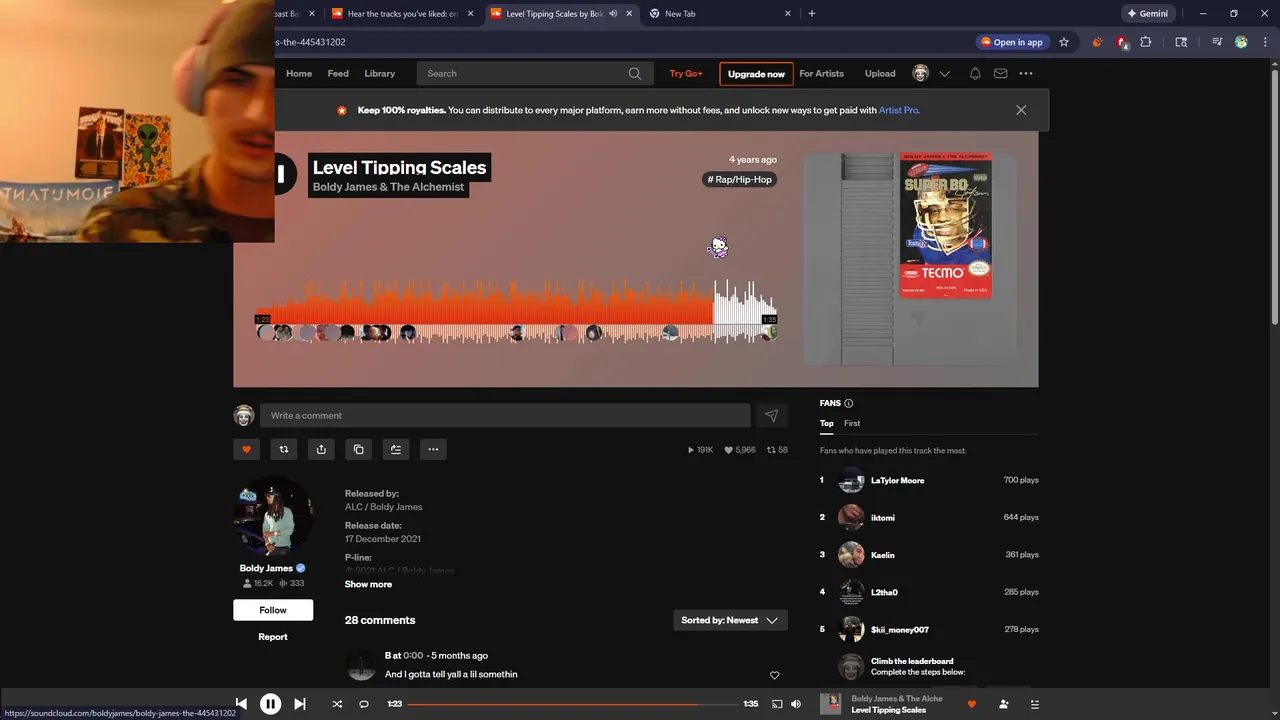Click the Open in app button
The image size is (1280, 720).
(x=1012, y=42)
